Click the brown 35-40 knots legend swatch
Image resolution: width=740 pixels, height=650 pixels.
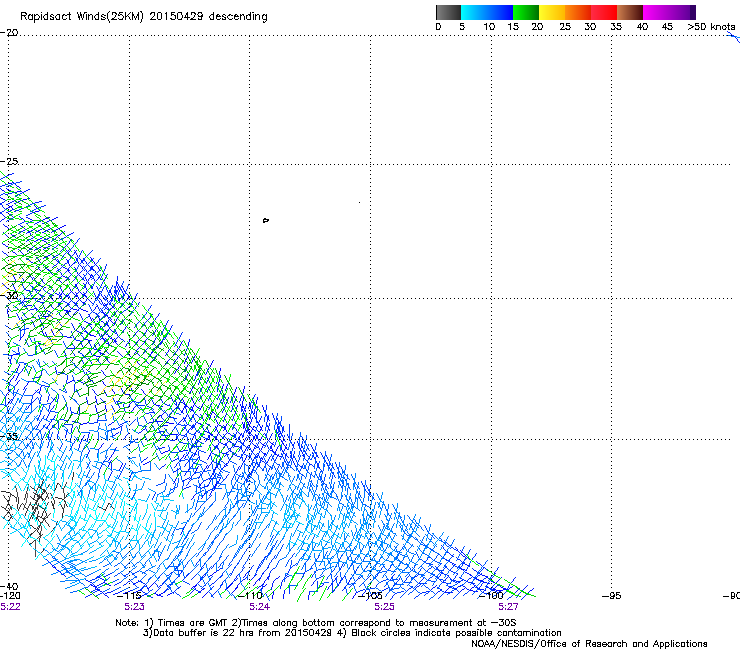[x=630, y=12]
